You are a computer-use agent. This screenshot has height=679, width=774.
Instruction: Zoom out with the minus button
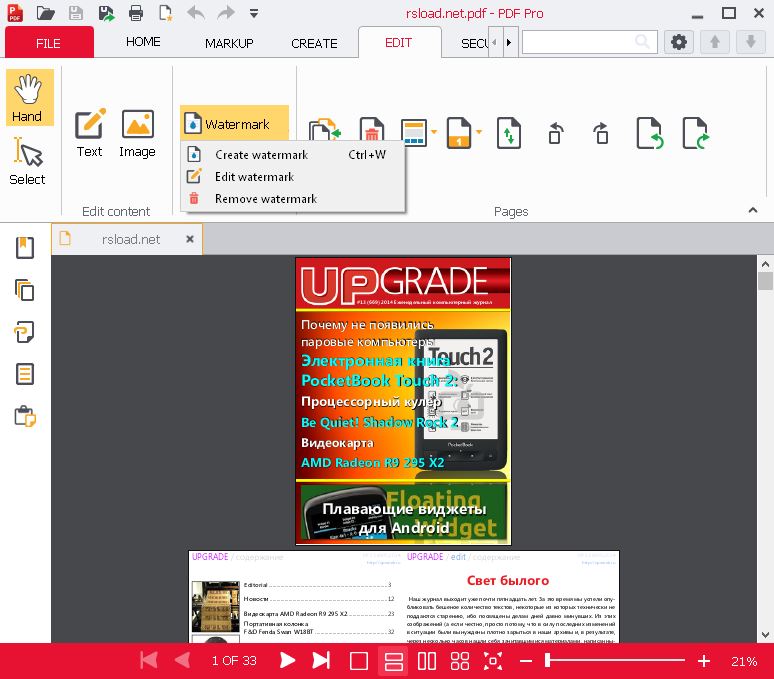click(x=526, y=661)
